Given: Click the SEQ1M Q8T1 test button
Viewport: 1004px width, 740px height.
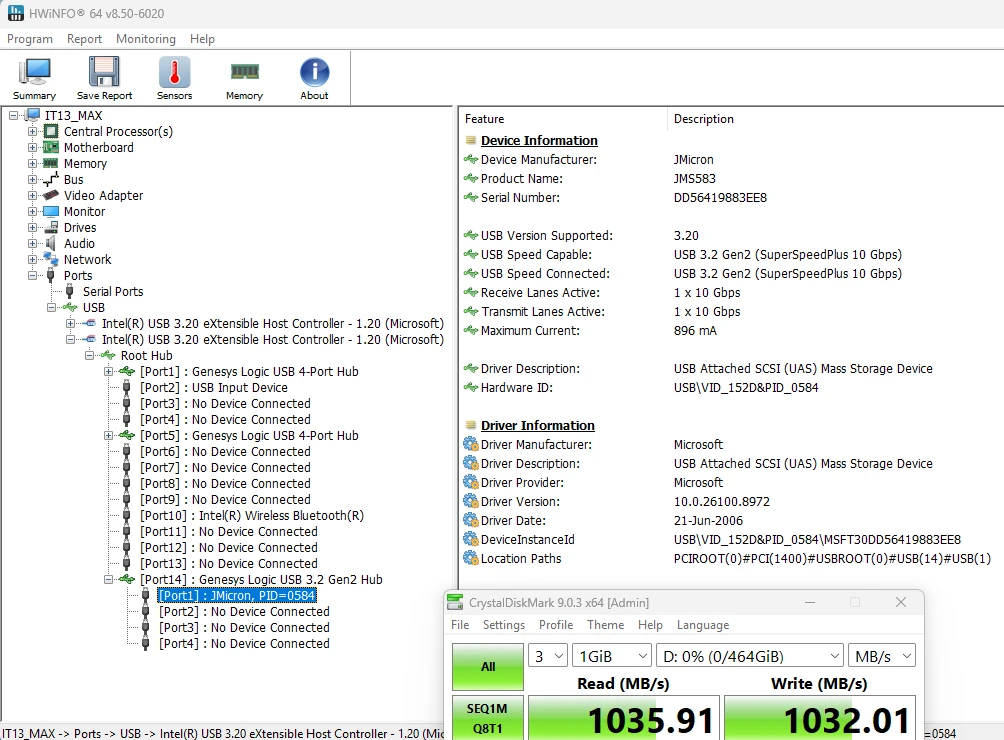Looking at the screenshot, I should 488,718.
